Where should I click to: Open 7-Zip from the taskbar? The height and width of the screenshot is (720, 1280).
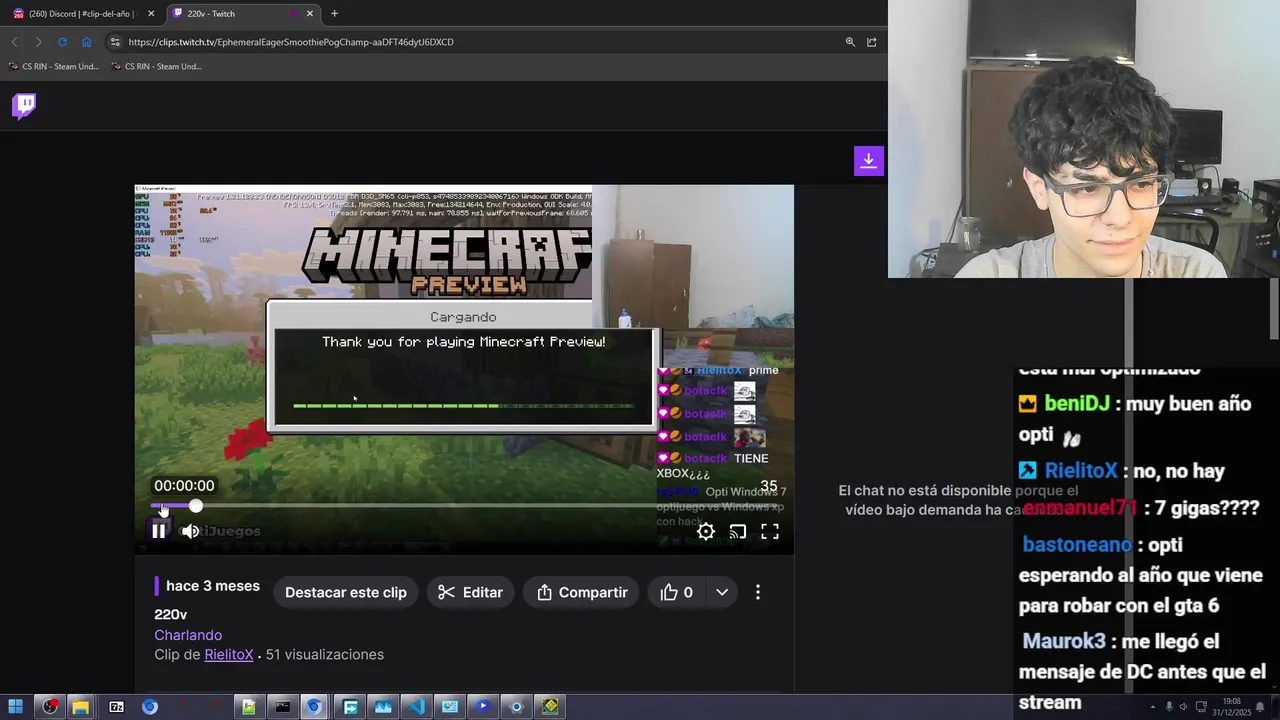pos(116,707)
